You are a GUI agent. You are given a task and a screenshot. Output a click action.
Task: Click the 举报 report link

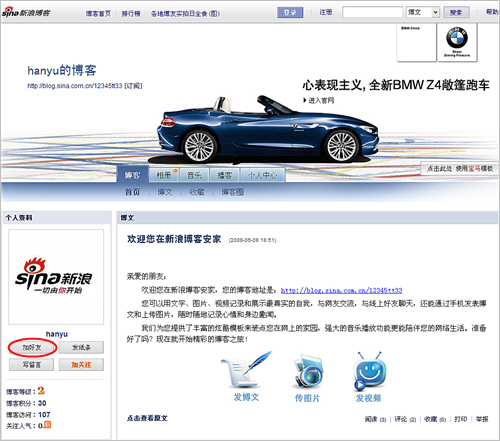coord(482,419)
